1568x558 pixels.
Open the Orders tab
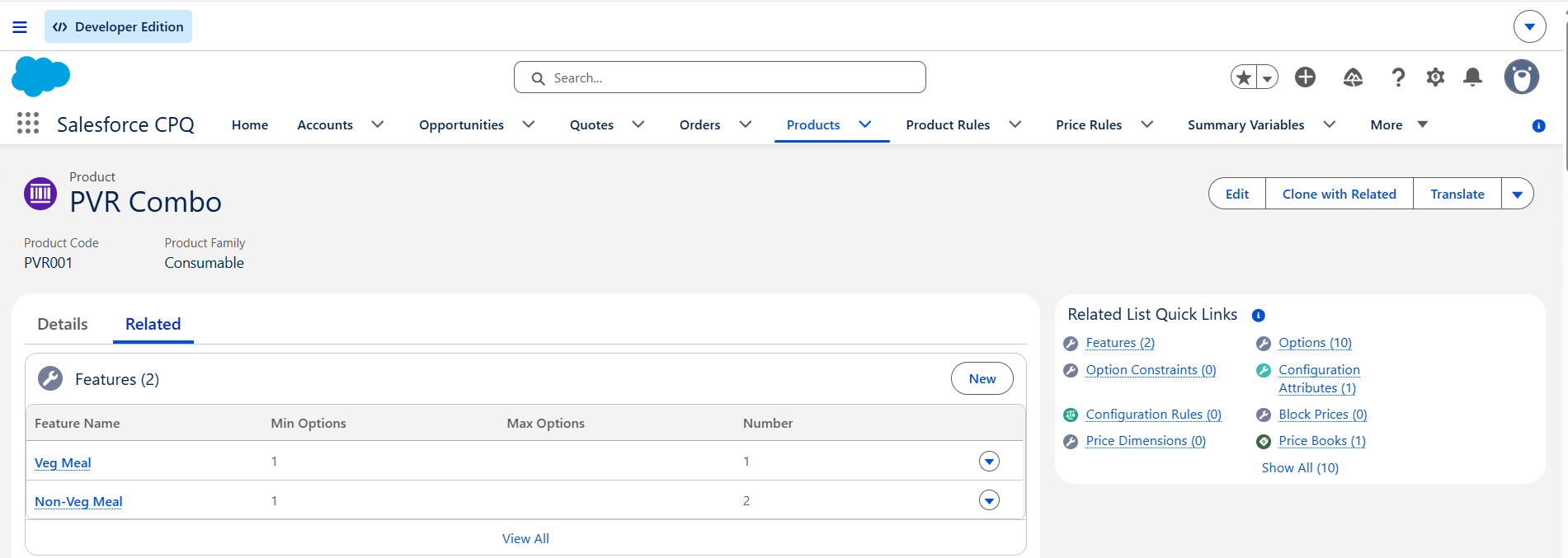coord(700,124)
